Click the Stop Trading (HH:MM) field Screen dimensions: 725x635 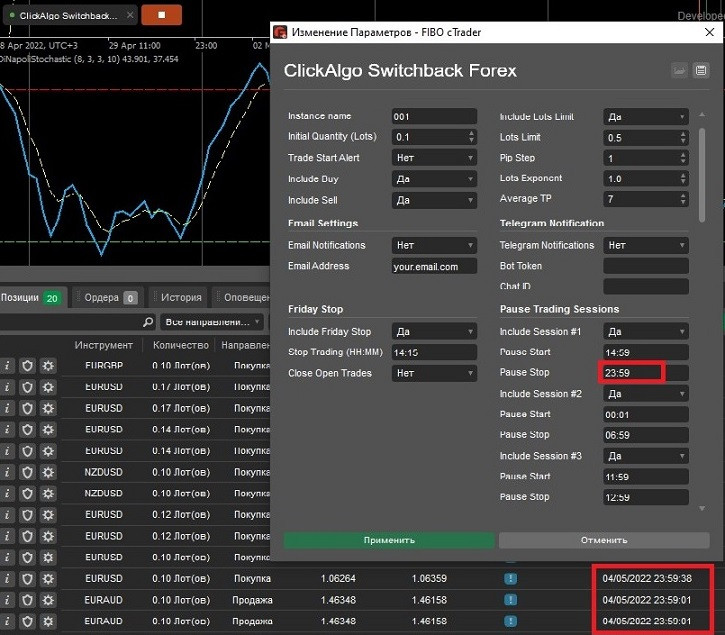coord(434,352)
